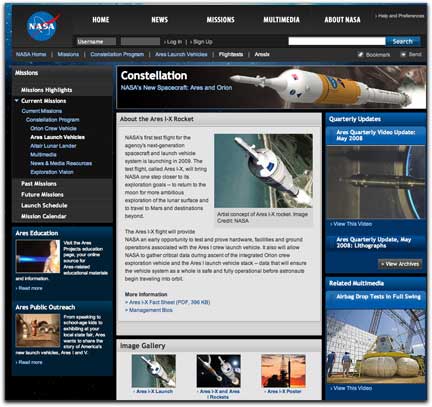Open Altair Lunar Lander in sidebar
The height and width of the screenshot is (407, 432).
(53, 146)
